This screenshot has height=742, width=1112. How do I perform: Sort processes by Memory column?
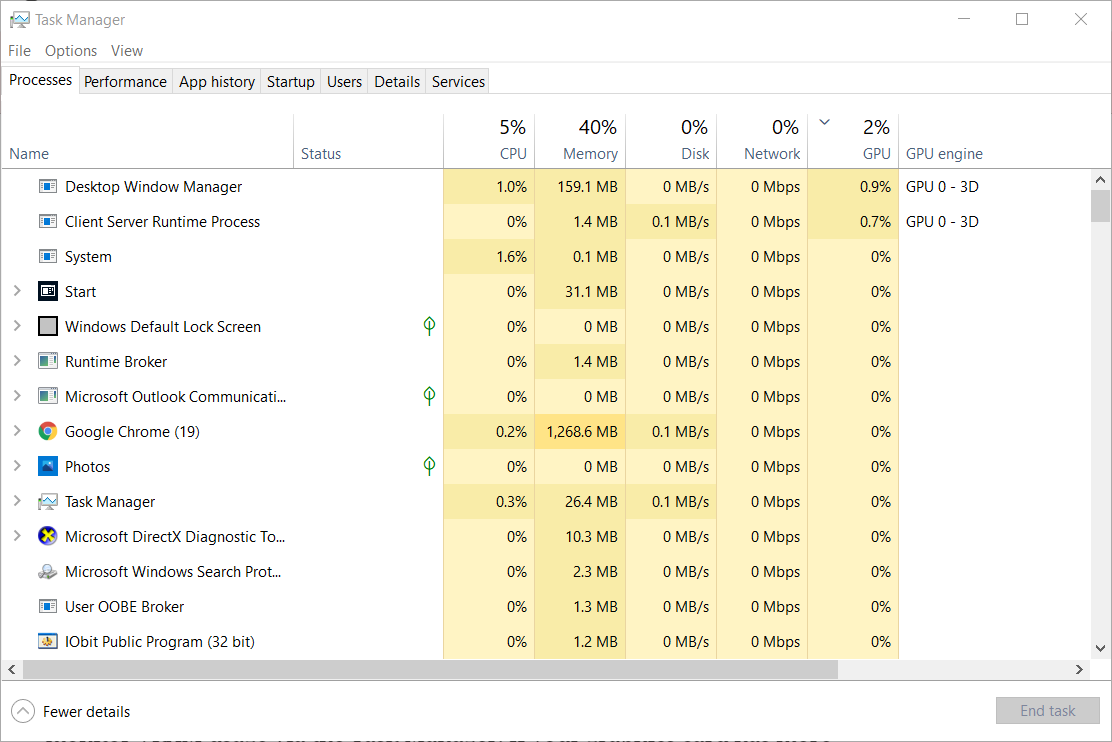point(580,141)
